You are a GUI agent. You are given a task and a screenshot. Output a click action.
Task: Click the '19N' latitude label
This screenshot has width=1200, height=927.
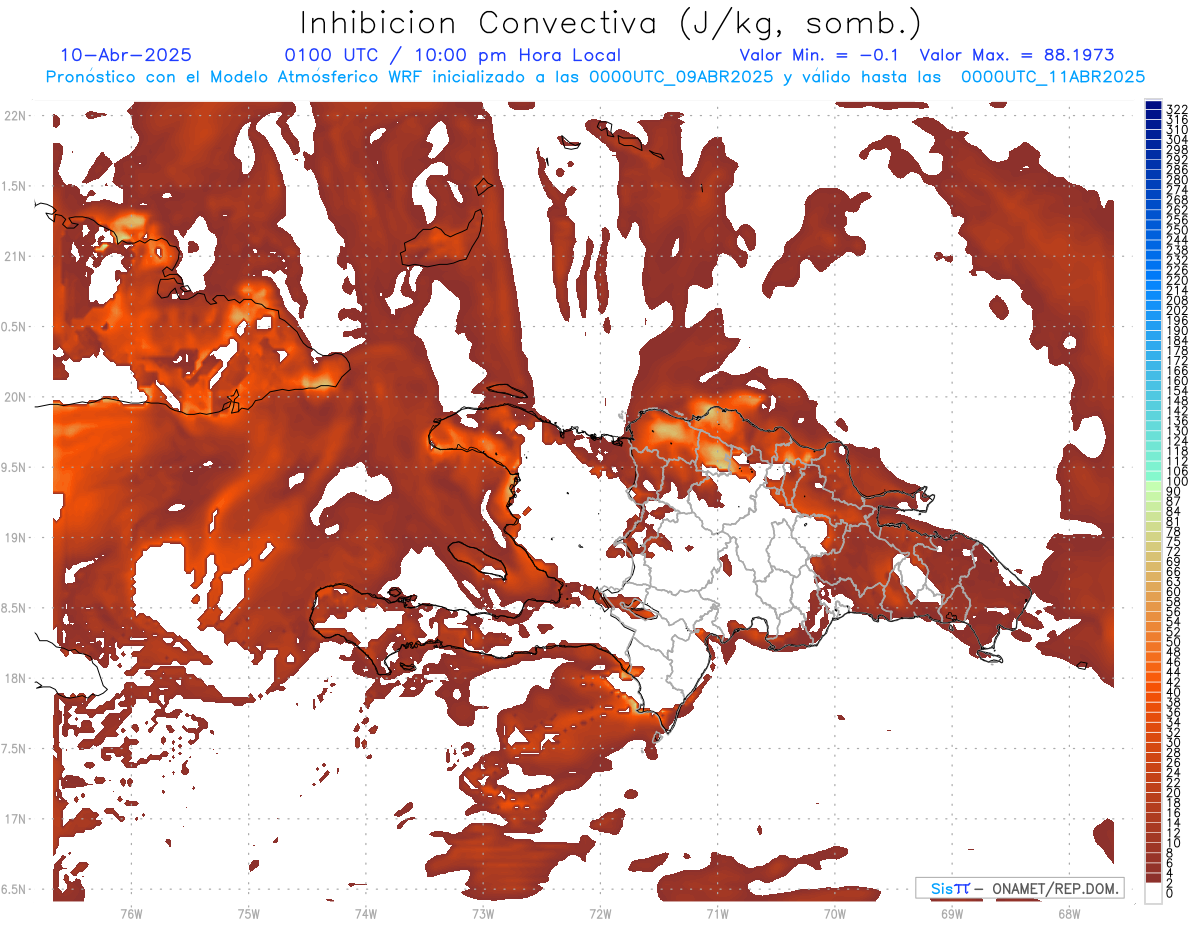coord(15,537)
